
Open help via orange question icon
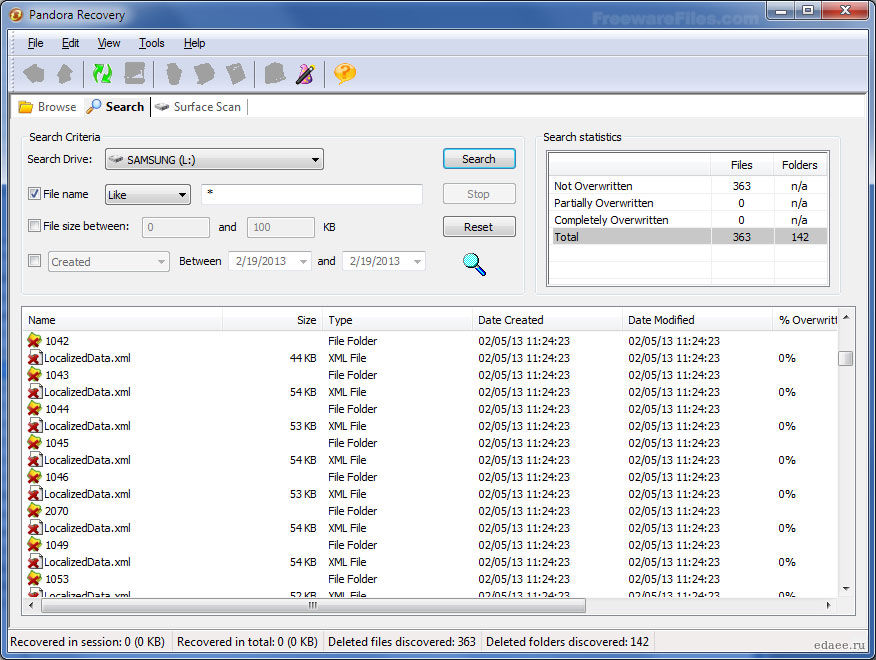coord(345,73)
